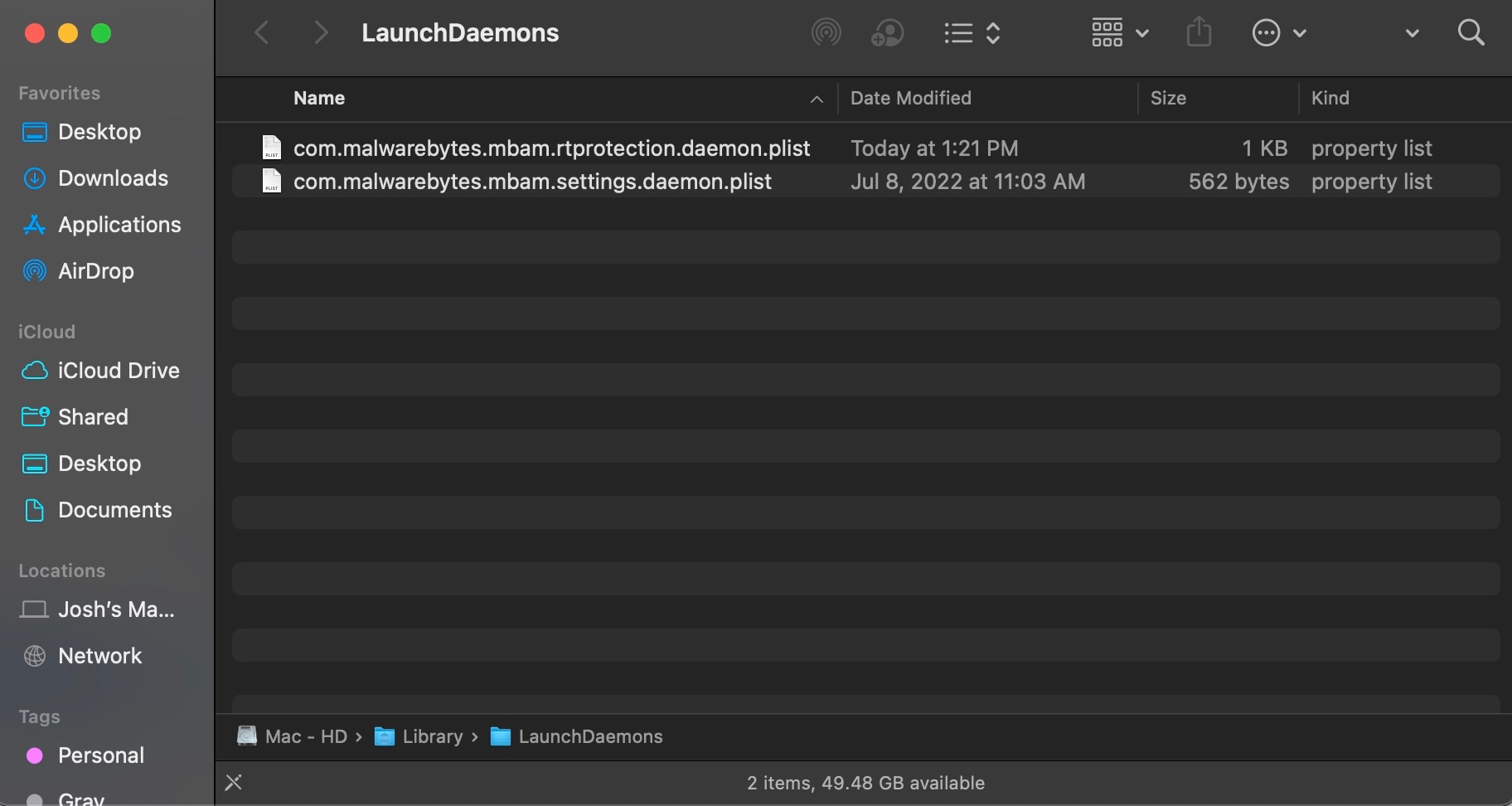
Task: Click the AirDrop sidebar icon
Action: point(34,271)
